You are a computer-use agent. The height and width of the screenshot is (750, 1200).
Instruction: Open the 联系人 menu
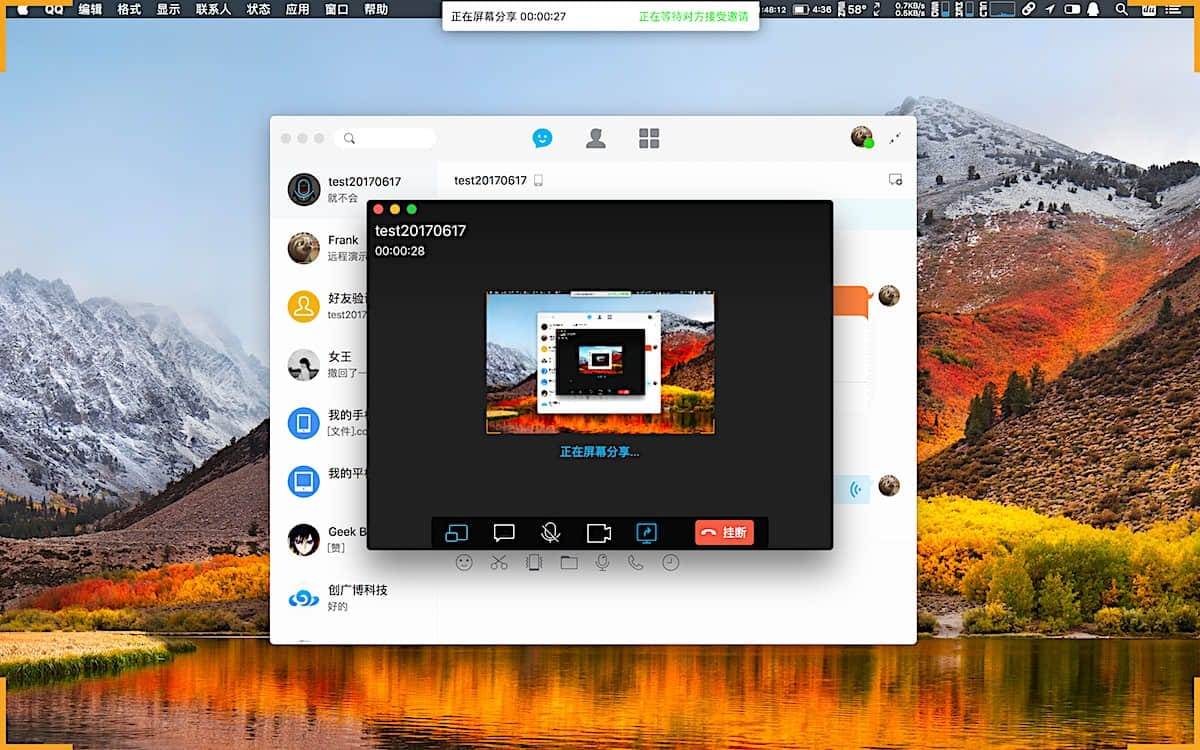point(213,9)
